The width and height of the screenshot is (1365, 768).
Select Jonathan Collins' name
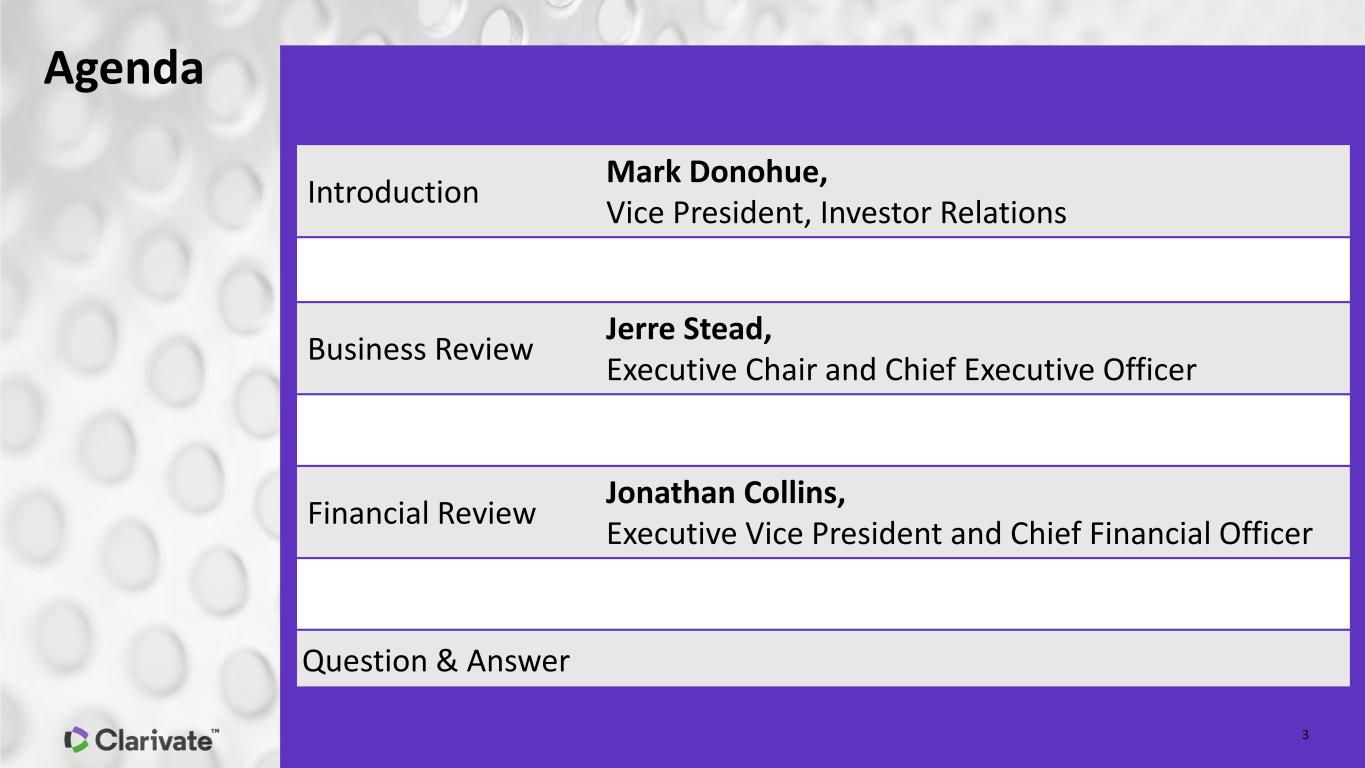coord(727,493)
